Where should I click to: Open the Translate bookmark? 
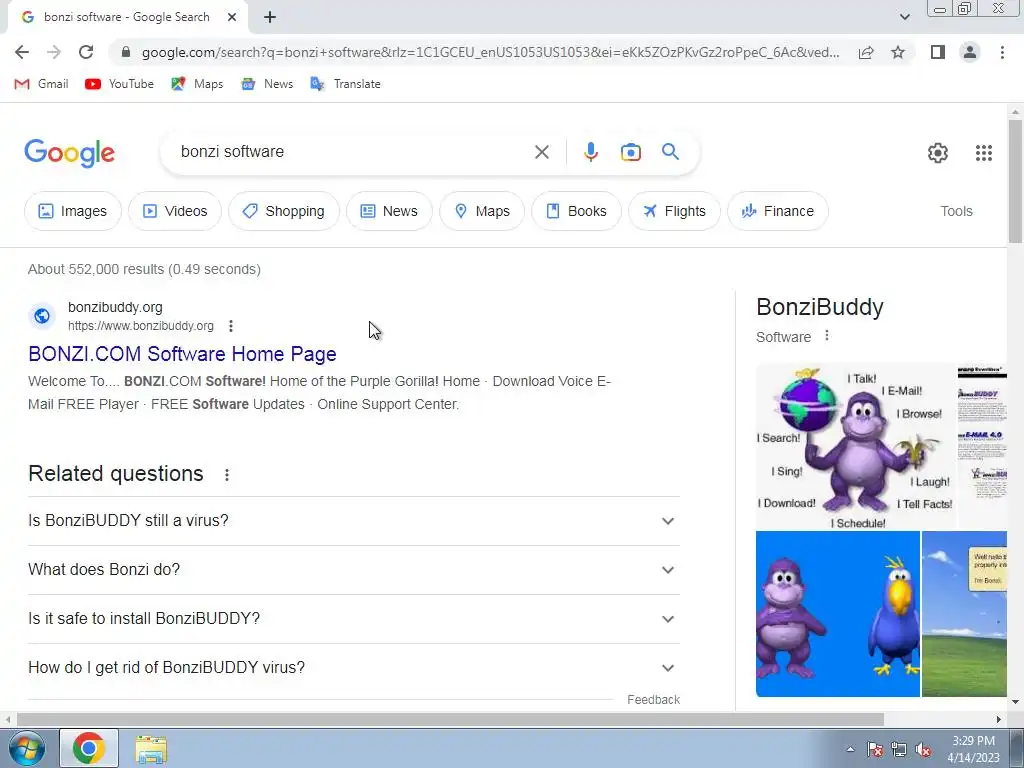[x=345, y=84]
